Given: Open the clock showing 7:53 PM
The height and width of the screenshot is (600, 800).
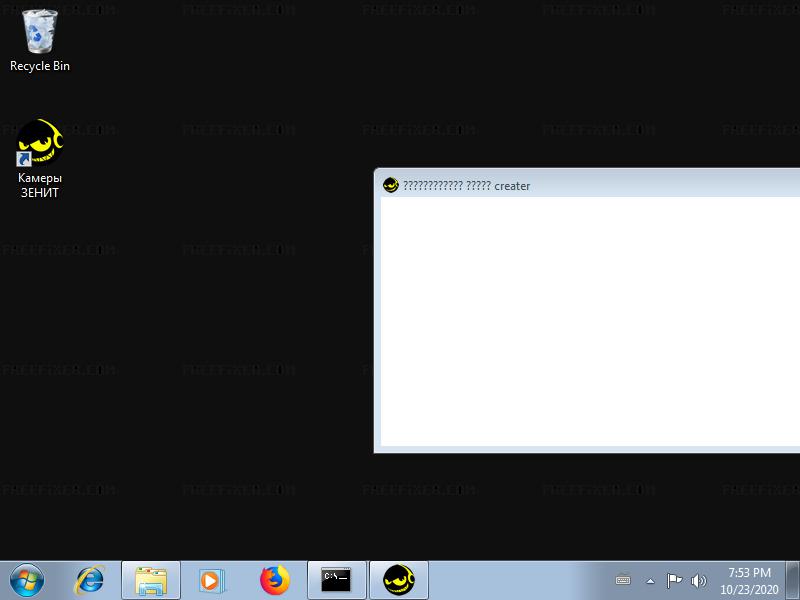Looking at the screenshot, I should click(749, 581).
